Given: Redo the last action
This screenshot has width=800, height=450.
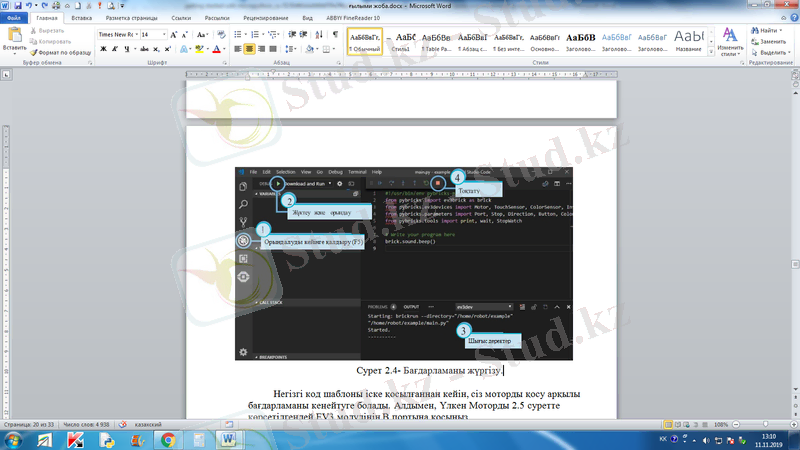Looking at the screenshot, I should coord(45,6).
